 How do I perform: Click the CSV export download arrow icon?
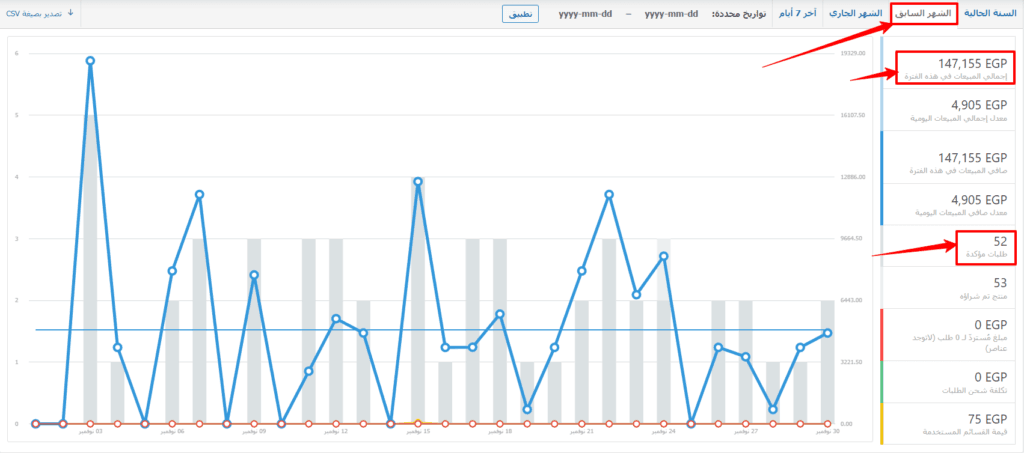71,13
